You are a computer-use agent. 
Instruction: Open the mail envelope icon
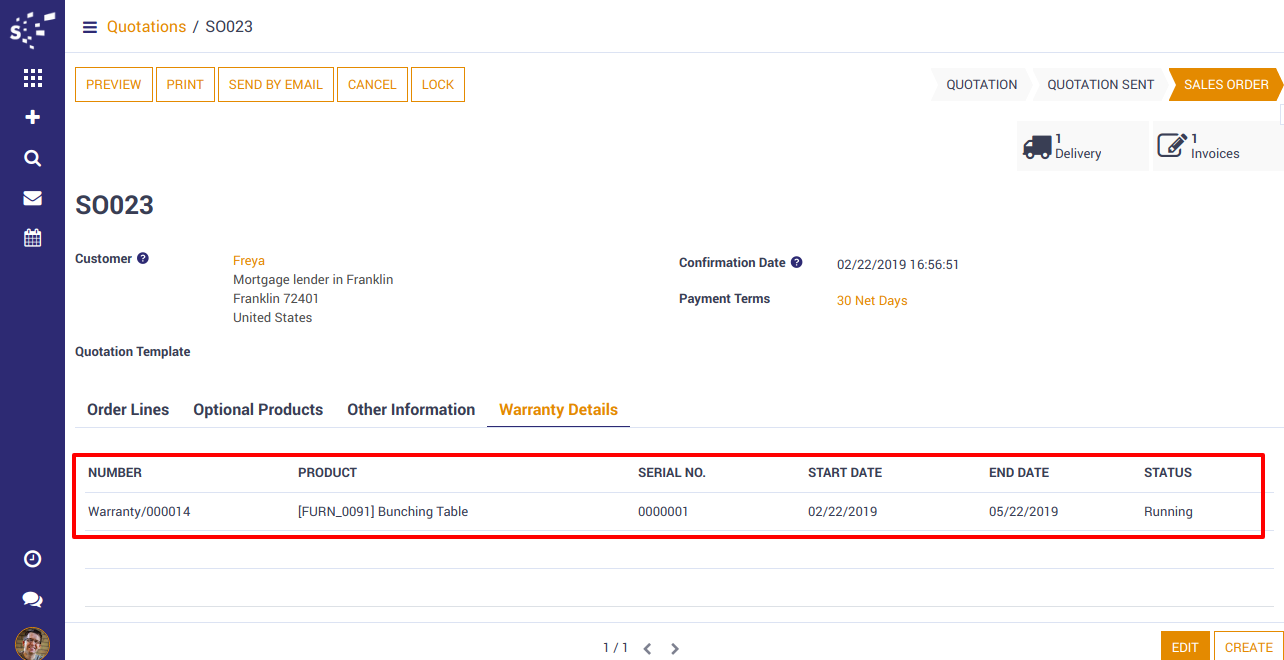click(x=32, y=198)
